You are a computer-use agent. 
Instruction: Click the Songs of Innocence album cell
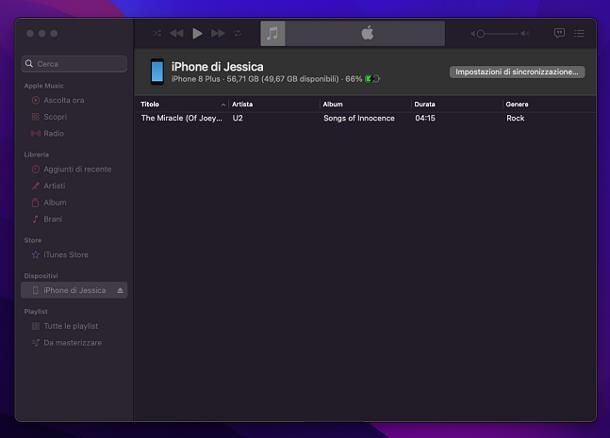(359, 118)
